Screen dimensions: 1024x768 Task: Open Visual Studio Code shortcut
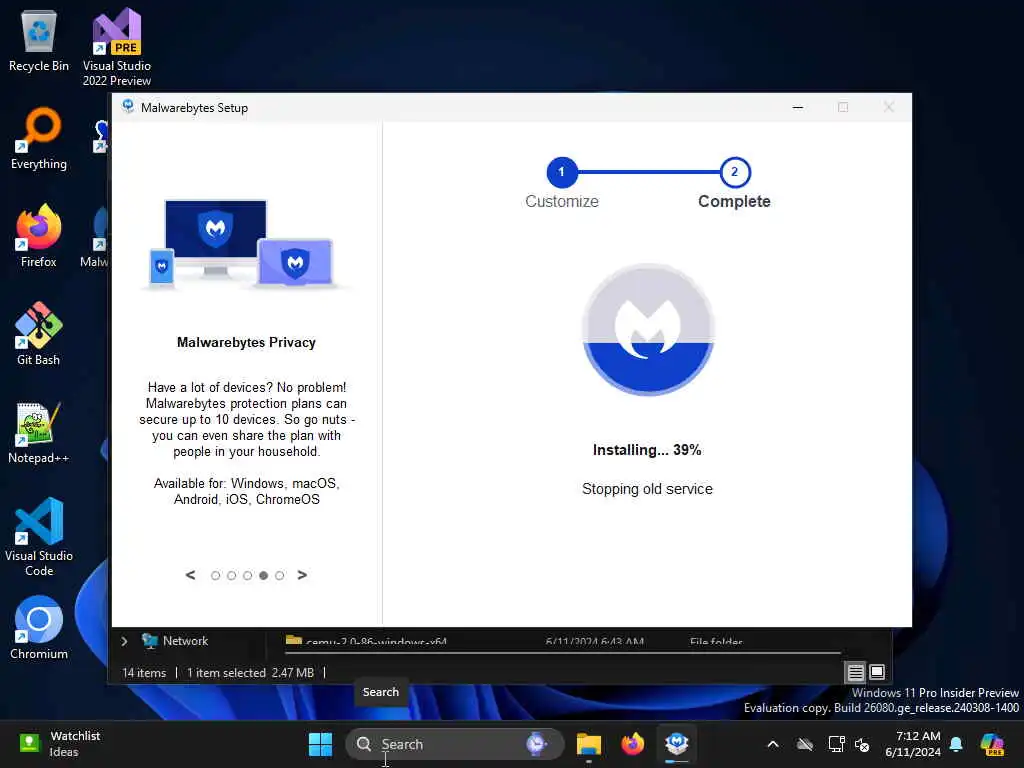(39, 537)
